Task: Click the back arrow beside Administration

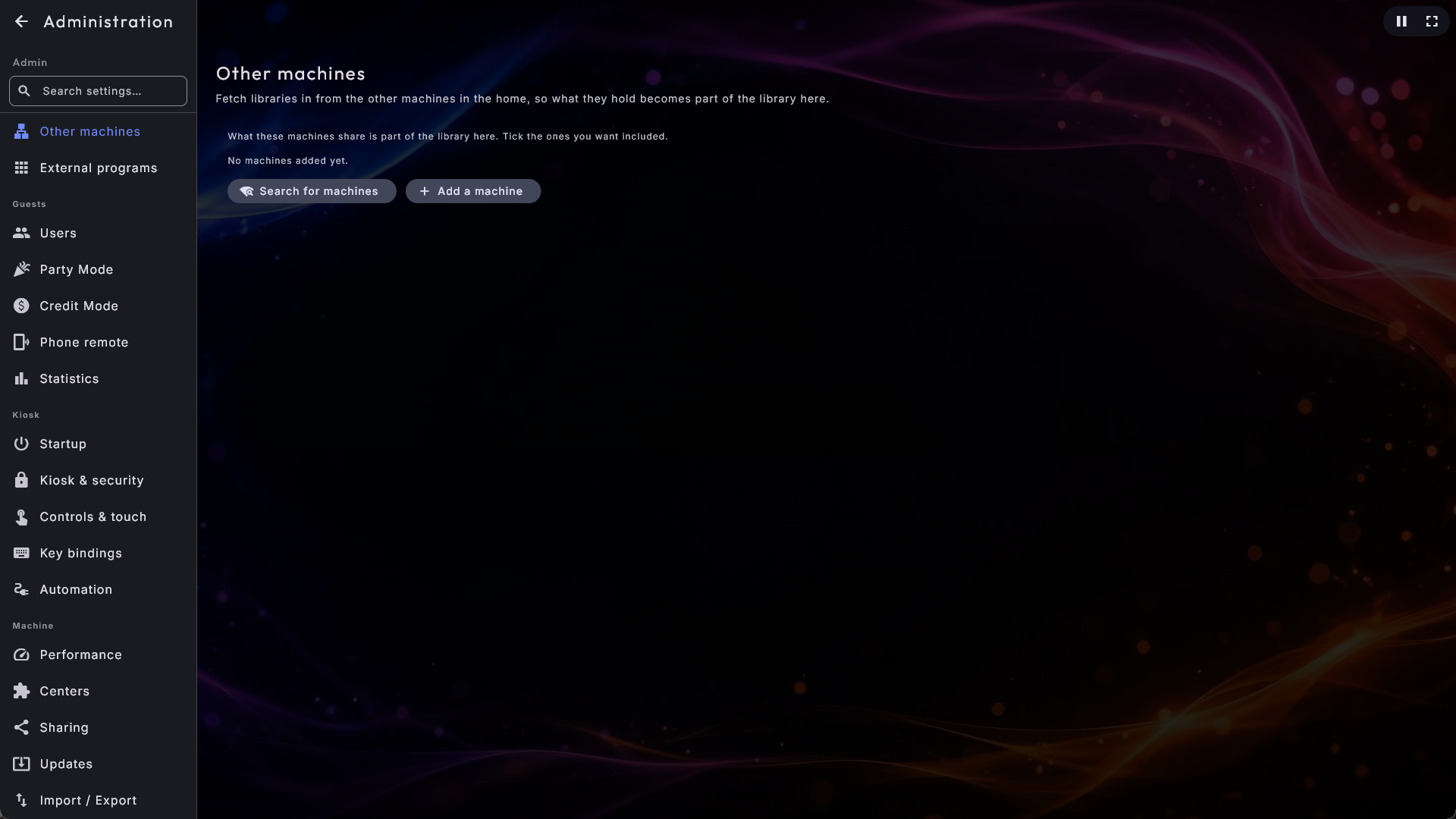Action: pyautogui.click(x=21, y=22)
